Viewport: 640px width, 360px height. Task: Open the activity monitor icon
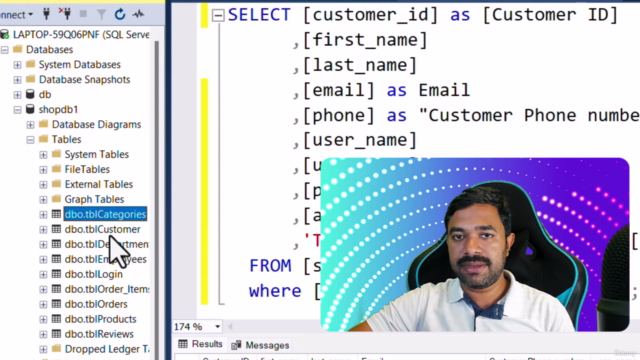138,15
